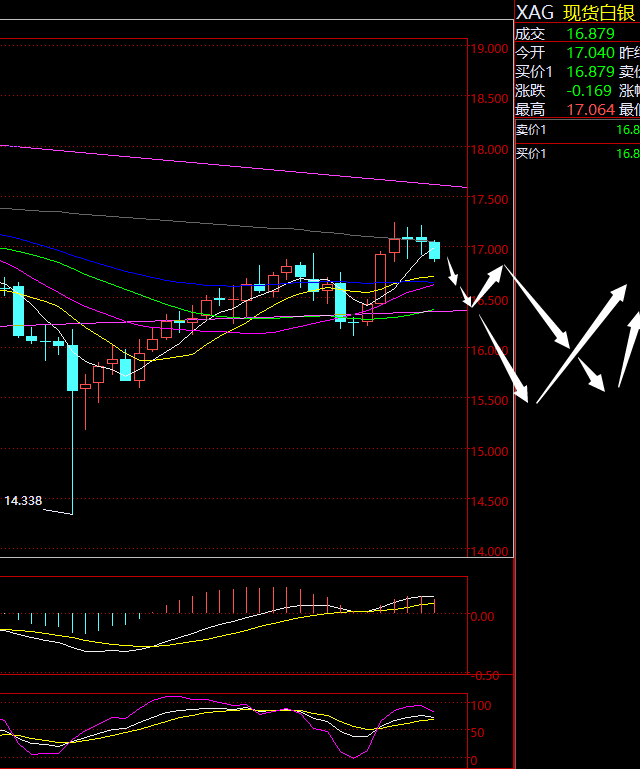The image size is (640, 769).
Task: Click the 15.000 price axis label
Action: 489,451
